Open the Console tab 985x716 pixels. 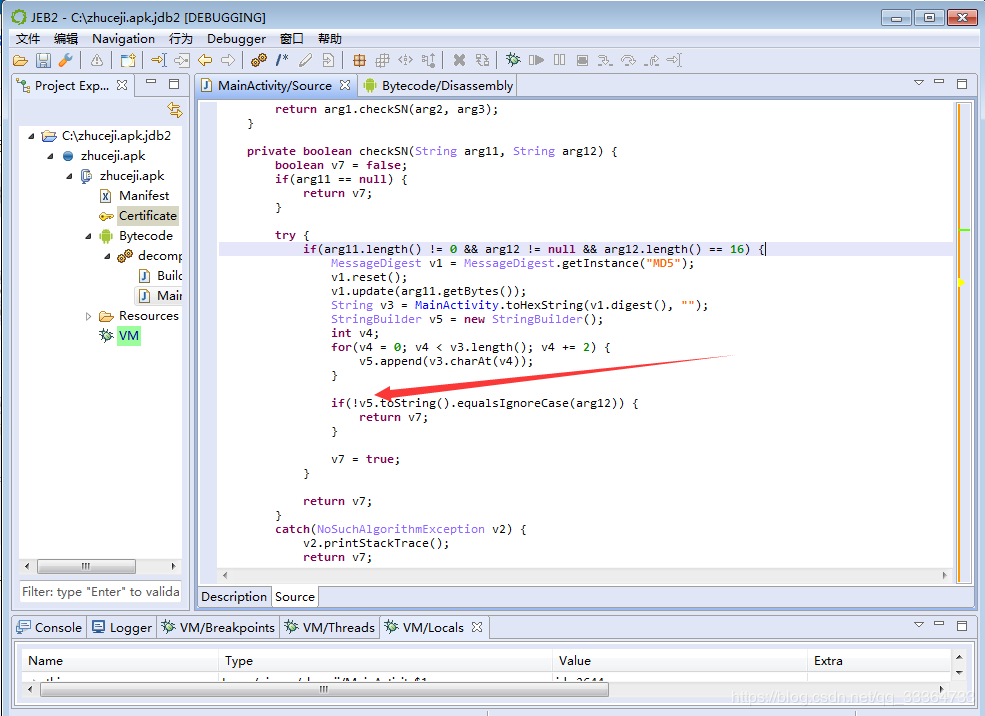50,627
